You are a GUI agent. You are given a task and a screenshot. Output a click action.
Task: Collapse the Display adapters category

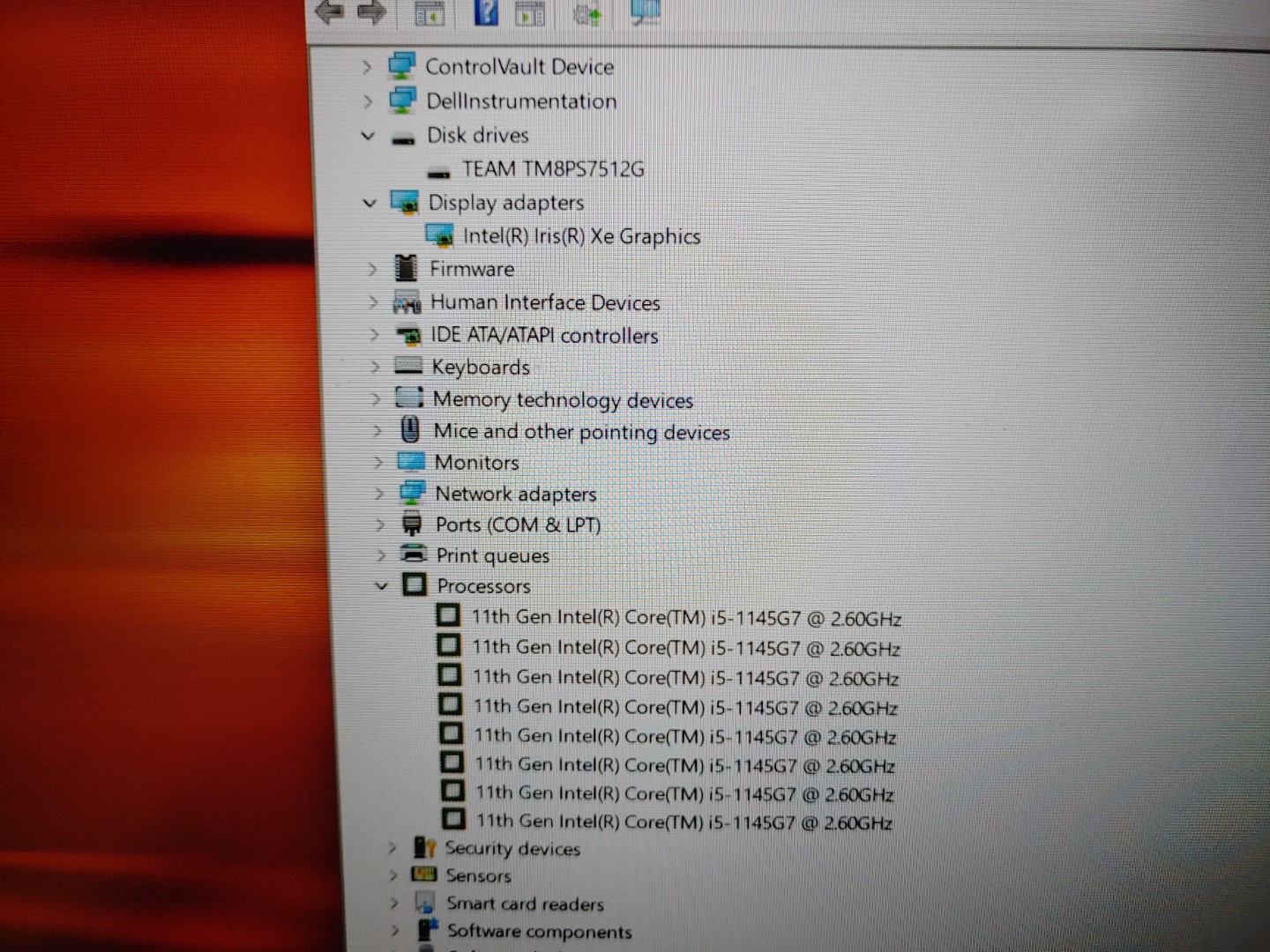click(x=370, y=203)
